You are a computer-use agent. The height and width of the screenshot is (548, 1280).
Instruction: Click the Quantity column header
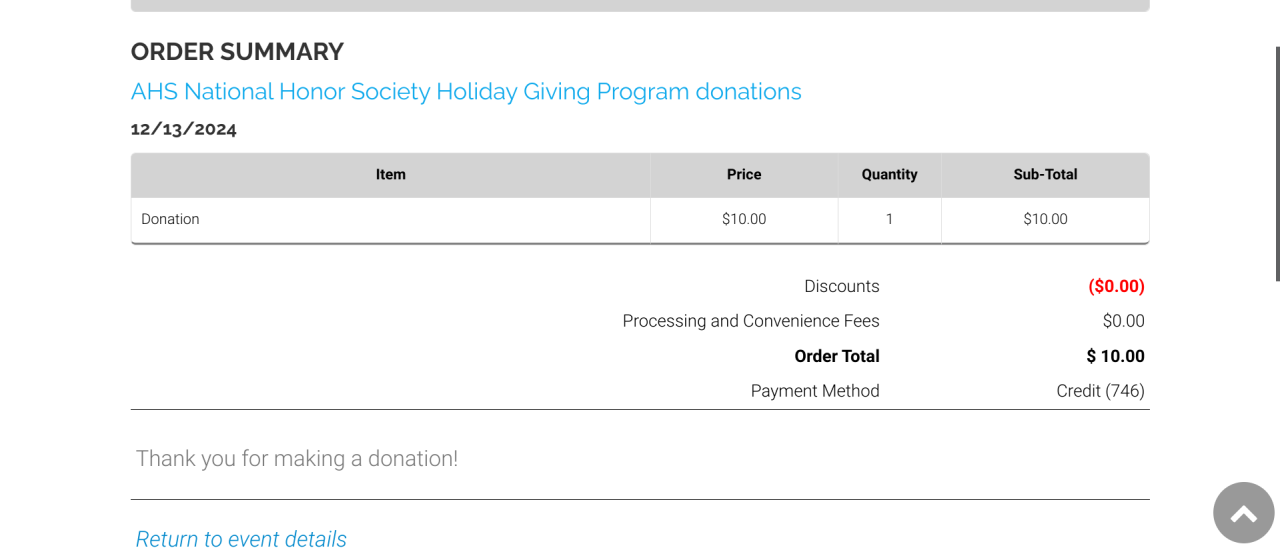(889, 175)
